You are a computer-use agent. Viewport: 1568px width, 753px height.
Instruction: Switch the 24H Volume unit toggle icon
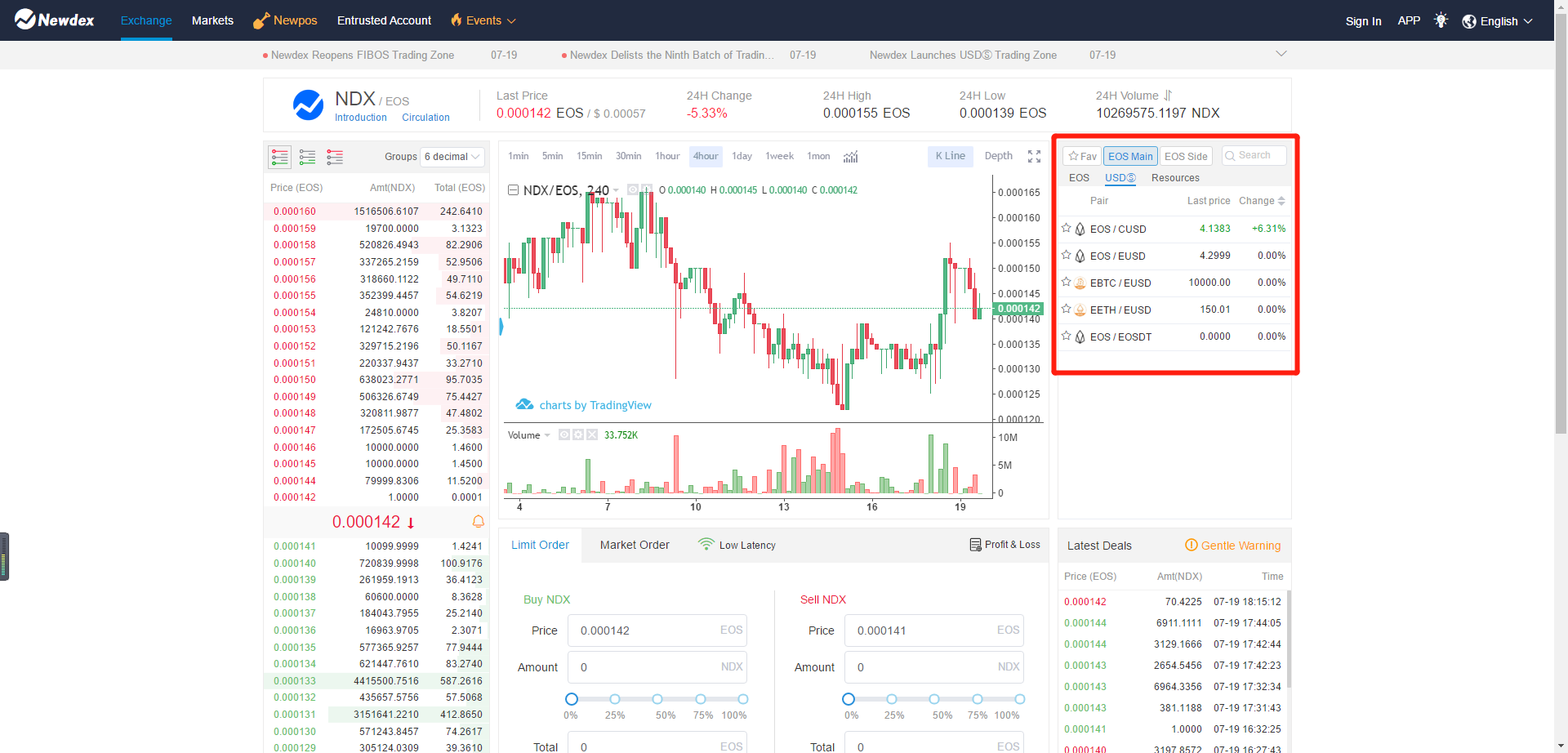click(x=1168, y=96)
